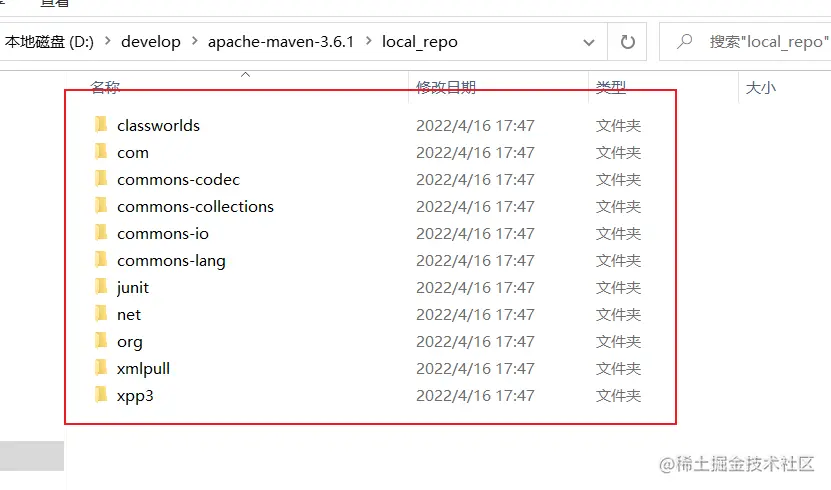Go to apache-maven-3.6.1 in breadcrumb
This screenshot has width=831, height=490.
tap(281, 41)
